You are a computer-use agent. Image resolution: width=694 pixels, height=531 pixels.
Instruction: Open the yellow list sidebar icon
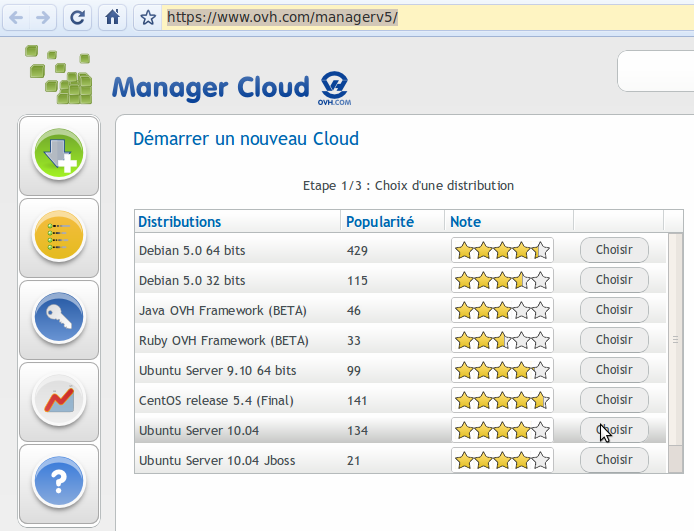(59, 237)
